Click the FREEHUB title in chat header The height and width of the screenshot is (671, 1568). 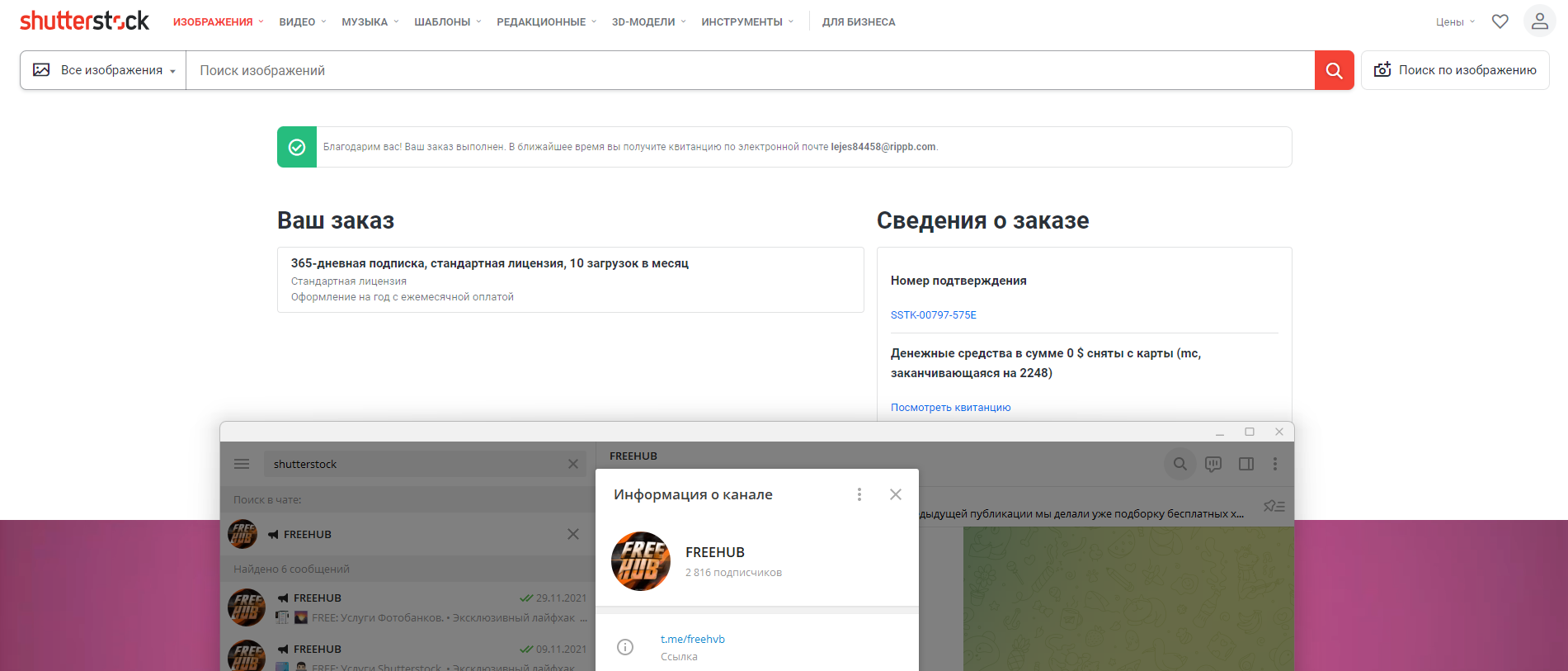(633, 456)
